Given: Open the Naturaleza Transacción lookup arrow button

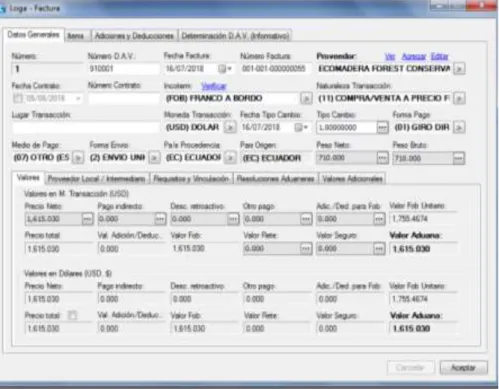Looking at the screenshot, I should point(459,98).
